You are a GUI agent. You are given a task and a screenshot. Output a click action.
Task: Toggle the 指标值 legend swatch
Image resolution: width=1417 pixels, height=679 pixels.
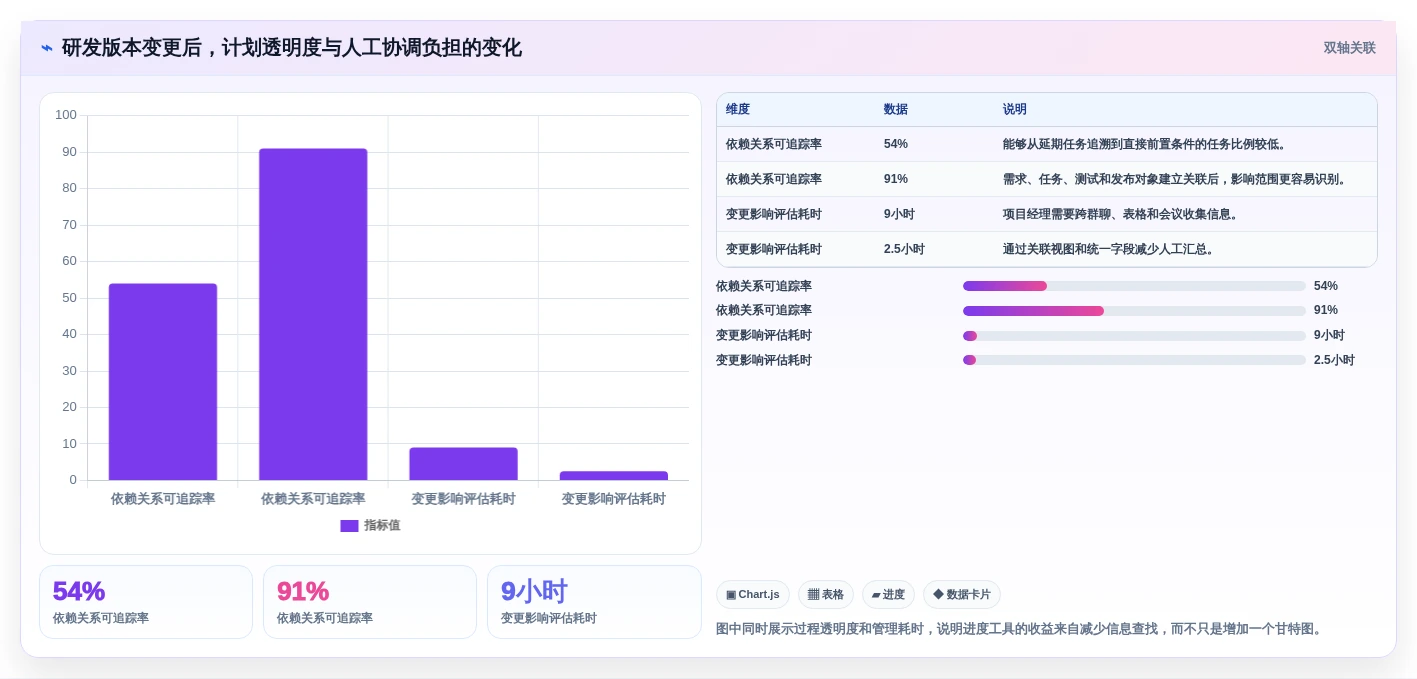click(349, 526)
